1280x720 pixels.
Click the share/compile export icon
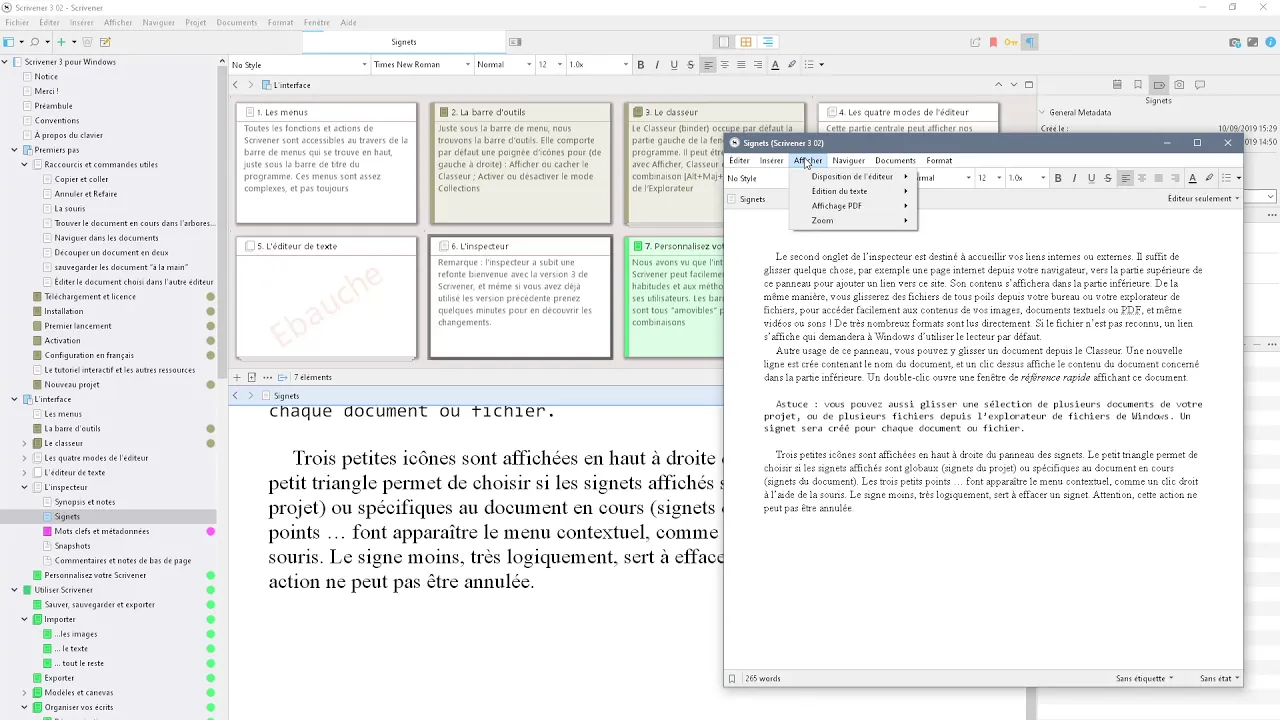click(975, 42)
